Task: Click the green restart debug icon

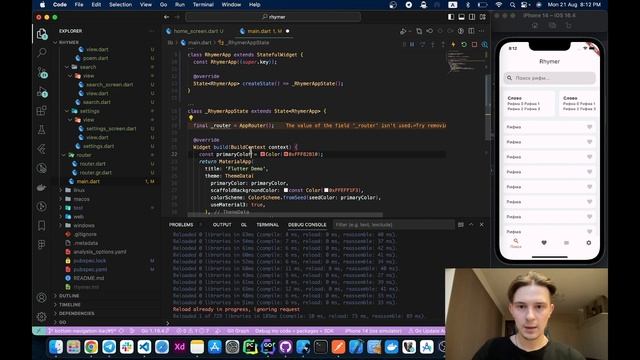Action: click(x=464, y=44)
